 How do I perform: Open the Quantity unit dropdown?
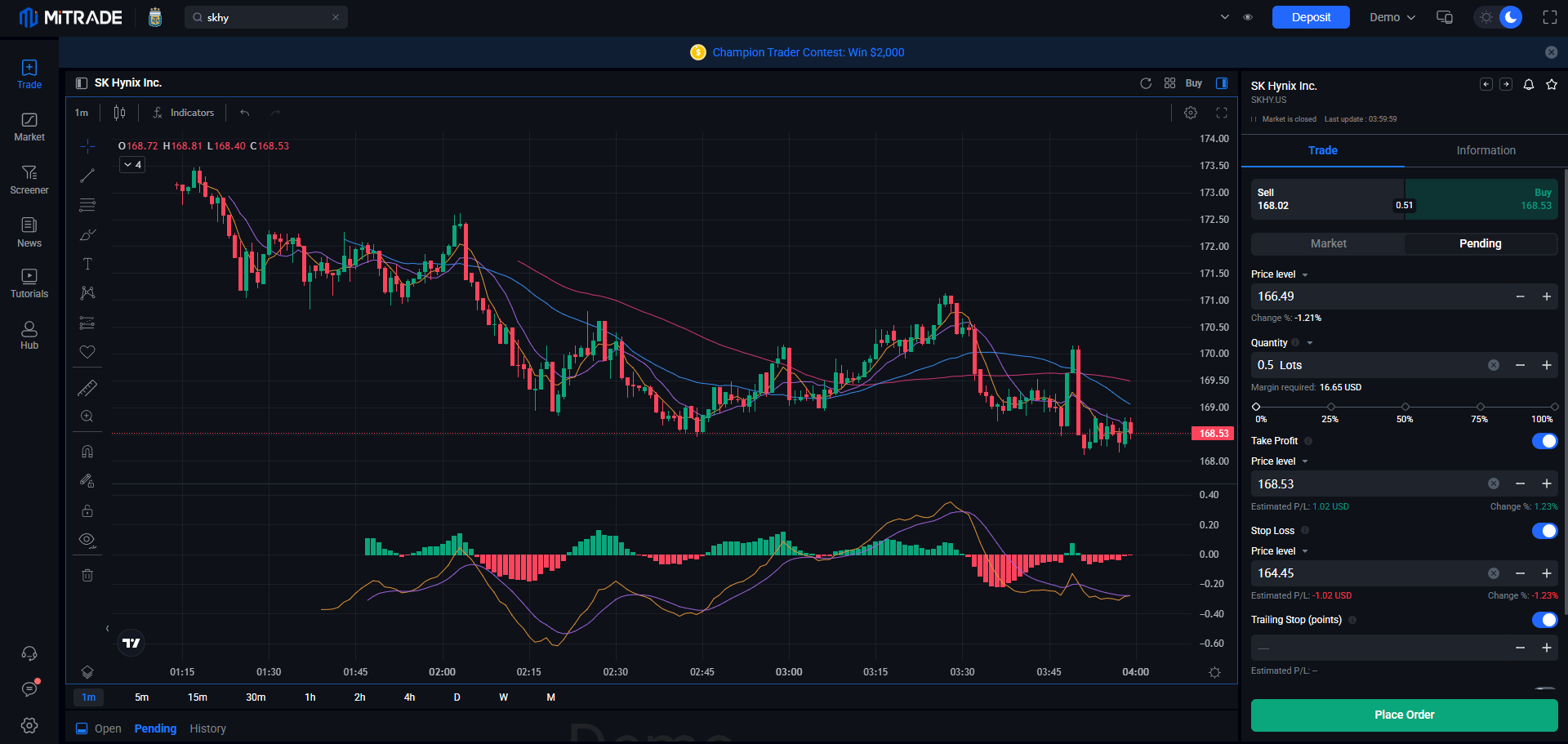(1310, 343)
